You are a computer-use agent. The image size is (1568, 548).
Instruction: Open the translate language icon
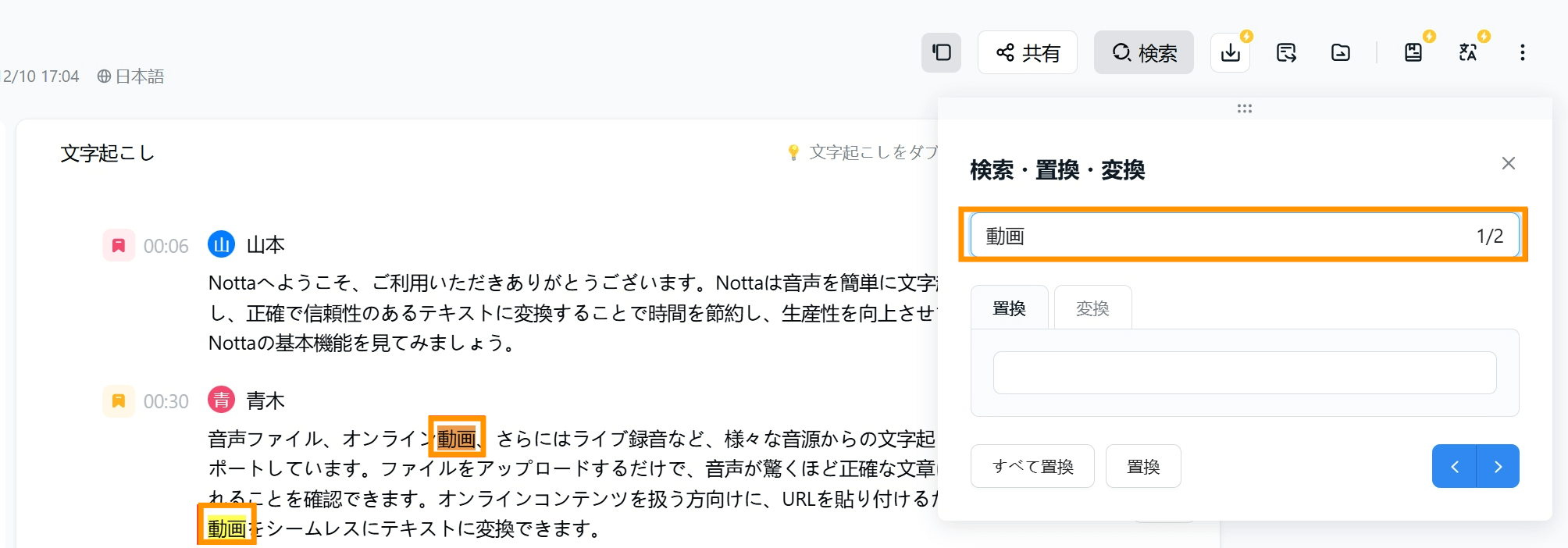1468,52
